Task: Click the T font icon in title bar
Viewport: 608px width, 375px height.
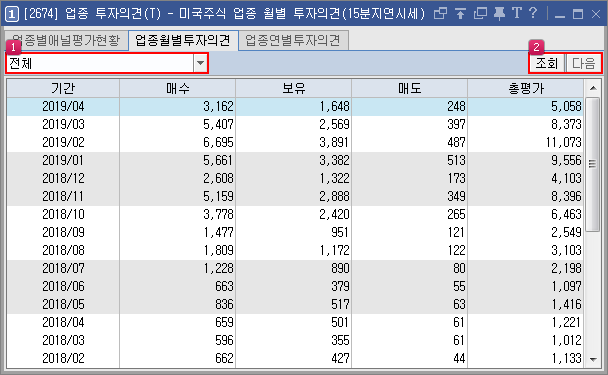Action: pyautogui.click(x=517, y=14)
